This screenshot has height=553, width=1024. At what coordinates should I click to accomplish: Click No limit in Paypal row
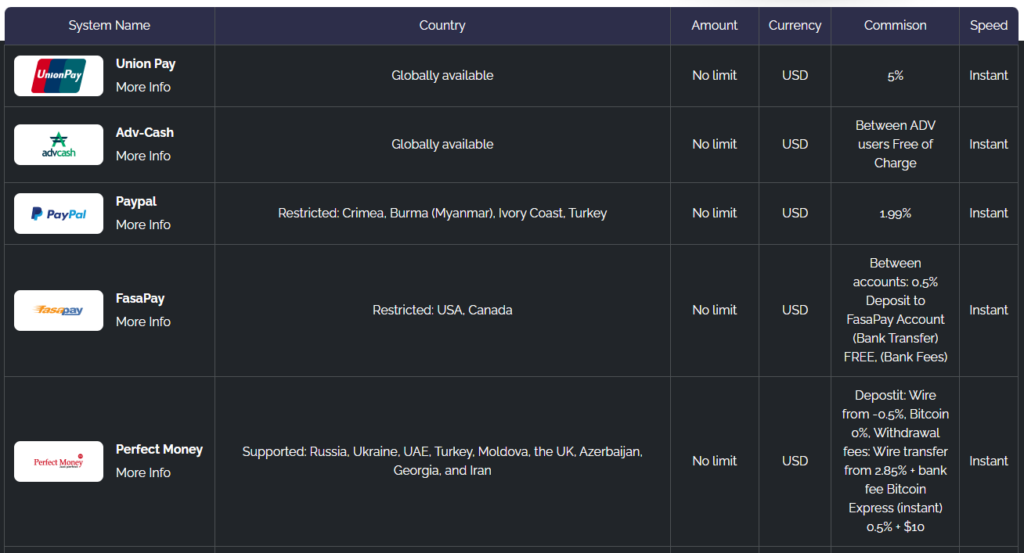pos(714,213)
